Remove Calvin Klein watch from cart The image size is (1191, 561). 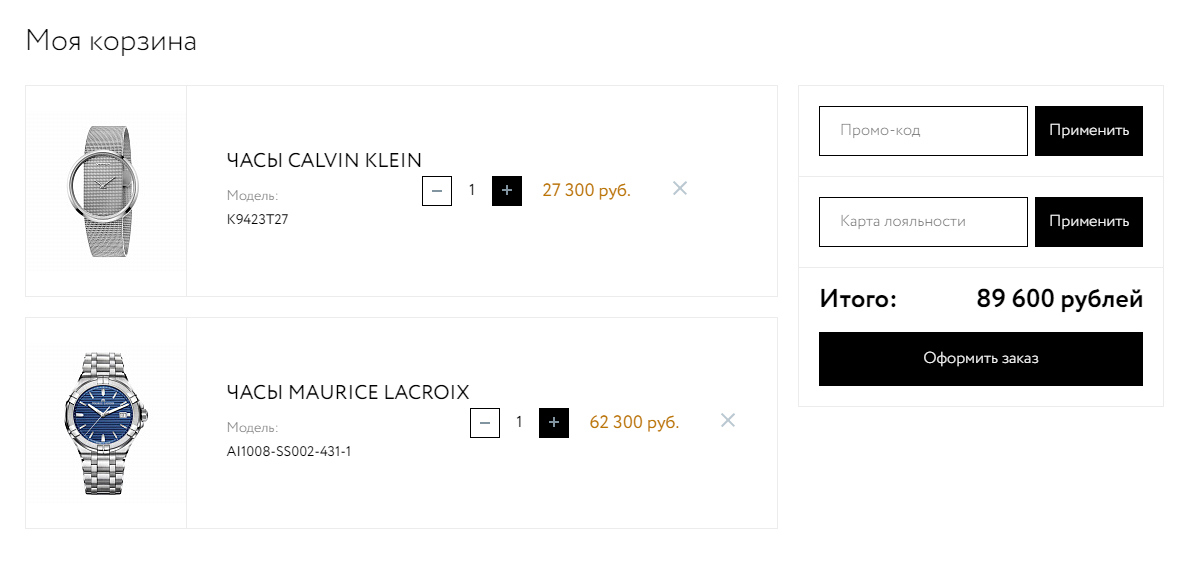pyautogui.click(x=680, y=188)
